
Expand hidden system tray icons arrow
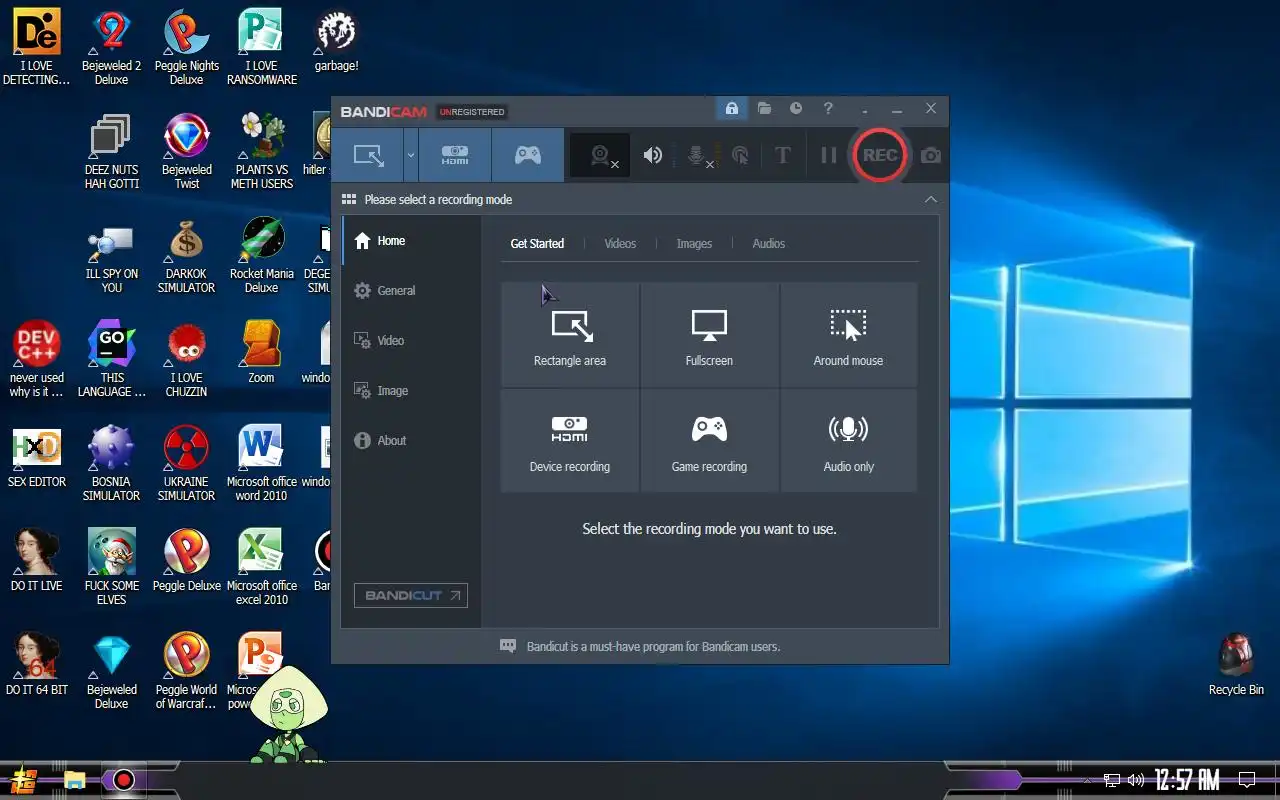point(1088,780)
